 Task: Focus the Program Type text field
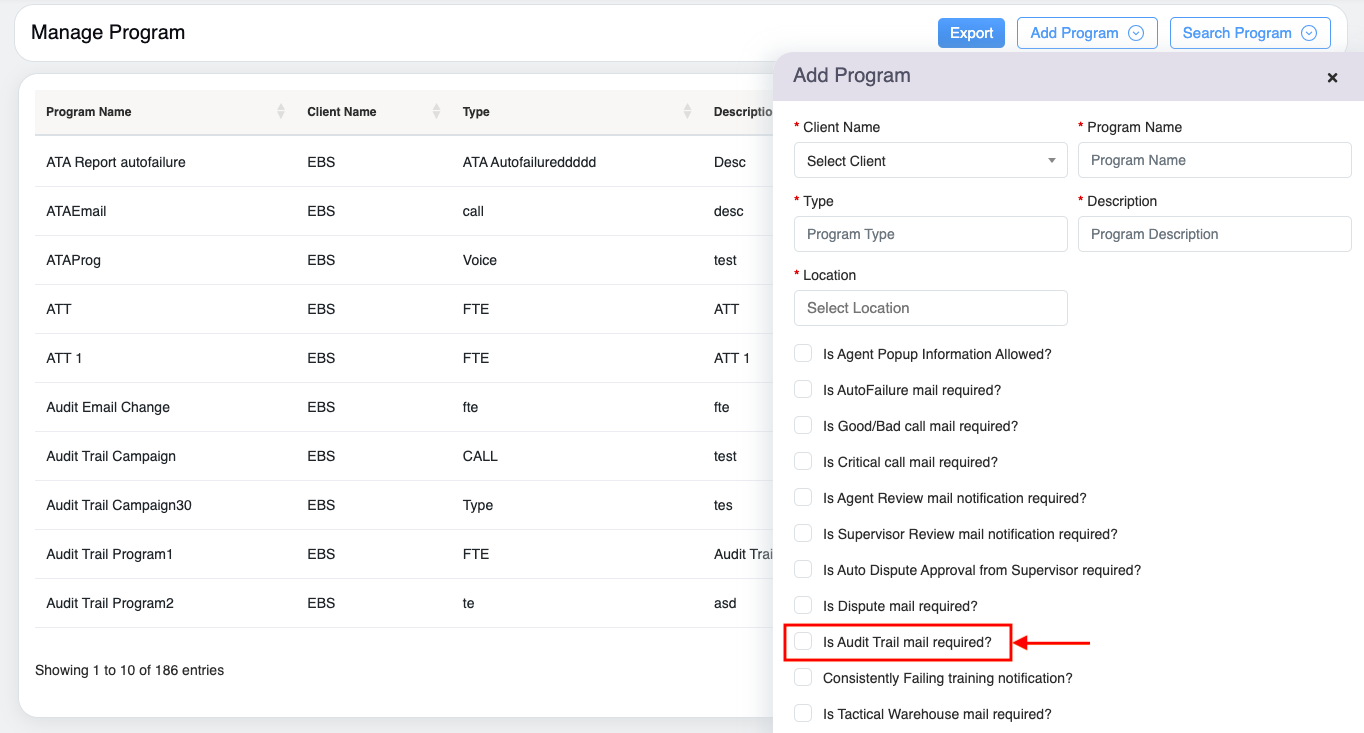pyautogui.click(x=930, y=234)
